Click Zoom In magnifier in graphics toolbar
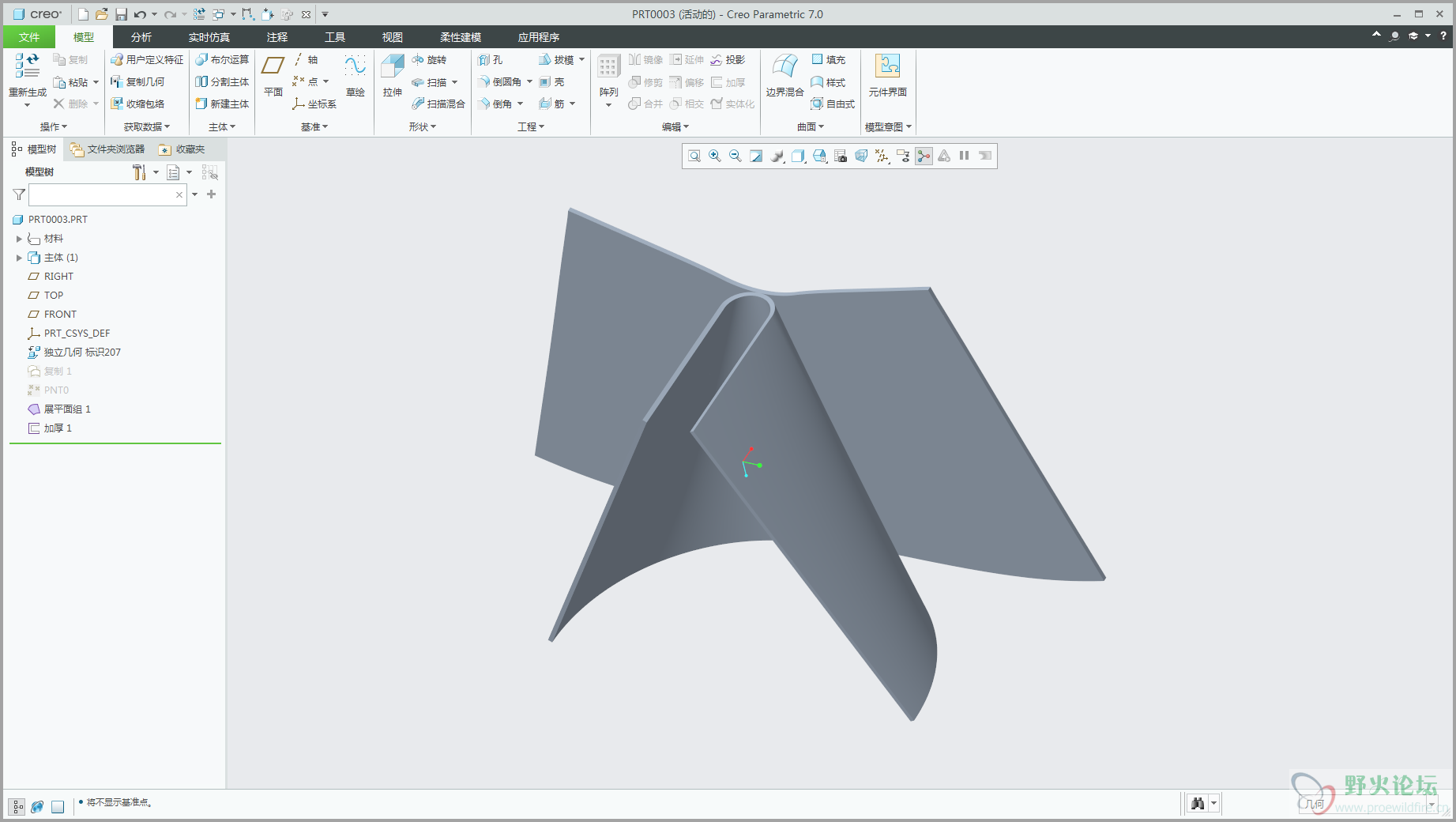Viewport: 1456px width, 822px height. point(715,156)
